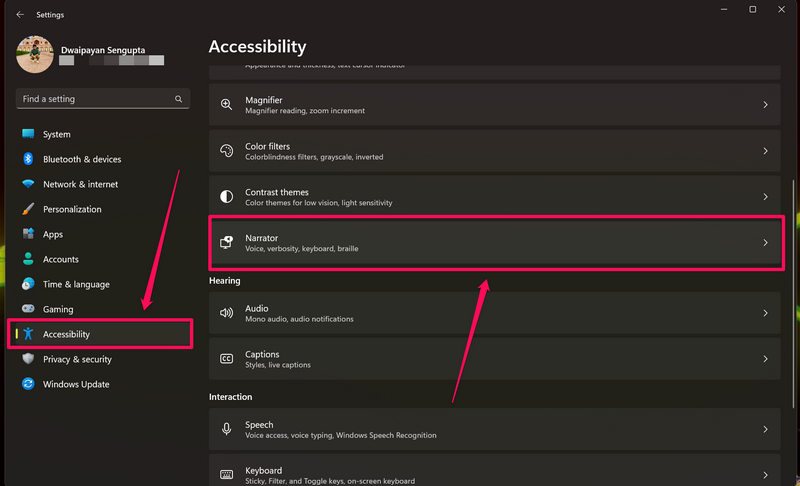800x486 pixels.
Task: Click the Captions CC icon
Action: point(226,359)
